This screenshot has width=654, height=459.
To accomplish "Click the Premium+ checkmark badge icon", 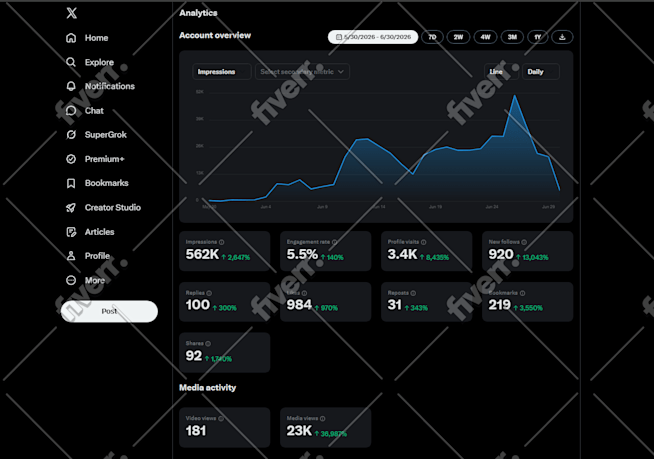I will (x=71, y=159).
